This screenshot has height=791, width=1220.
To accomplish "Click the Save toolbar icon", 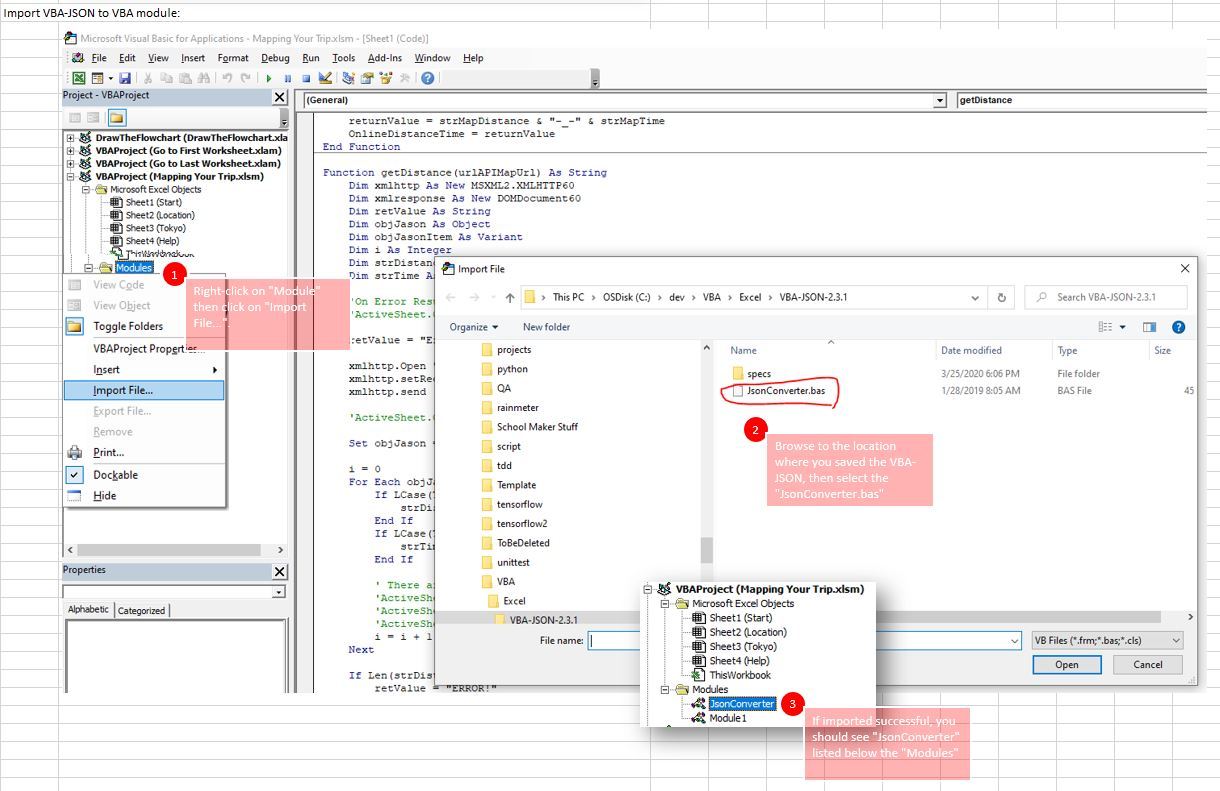I will tap(125, 78).
